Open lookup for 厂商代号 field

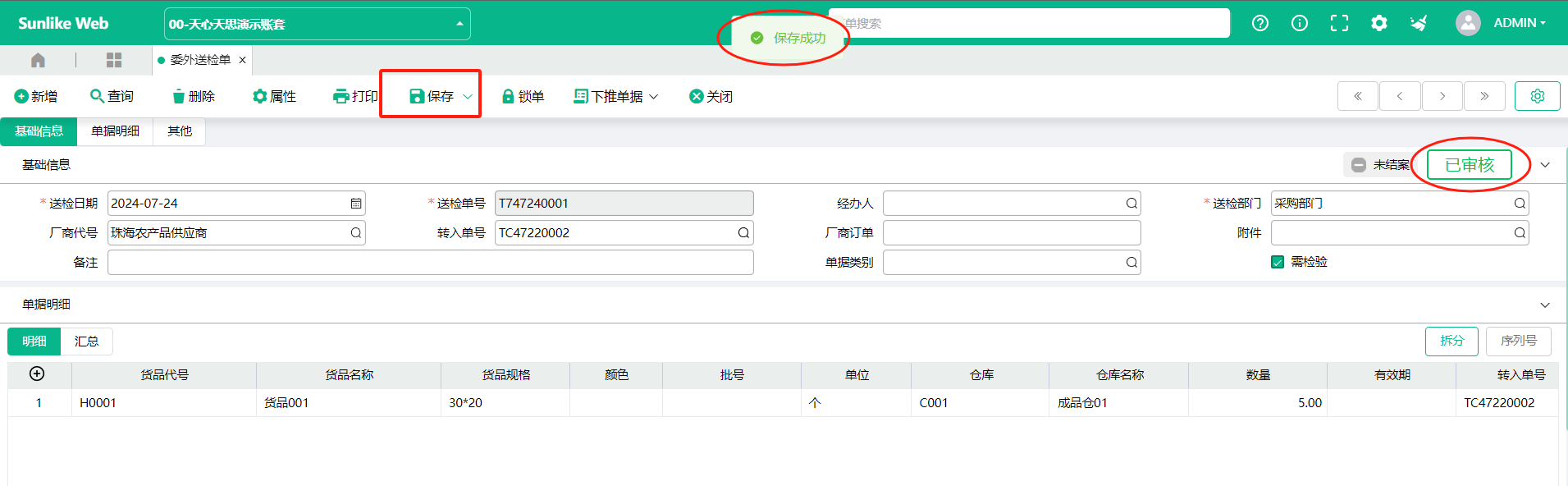(x=356, y=233)
